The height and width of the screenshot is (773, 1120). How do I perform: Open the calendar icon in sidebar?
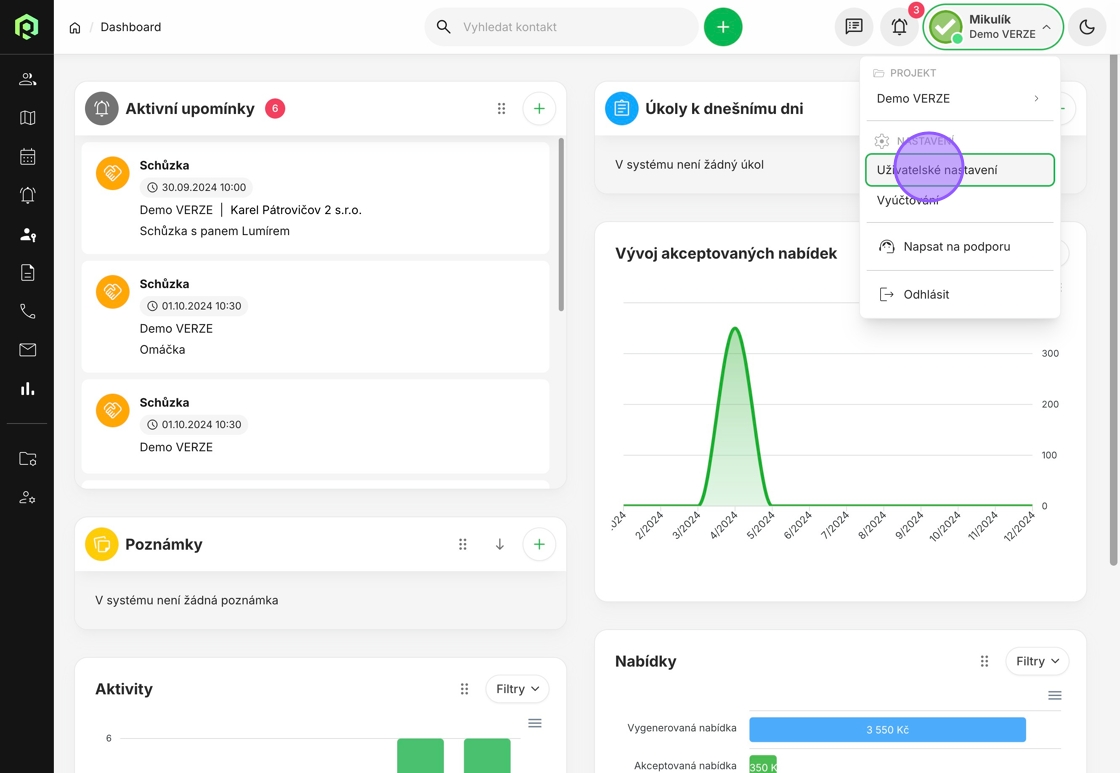click(x=27, y=157)
